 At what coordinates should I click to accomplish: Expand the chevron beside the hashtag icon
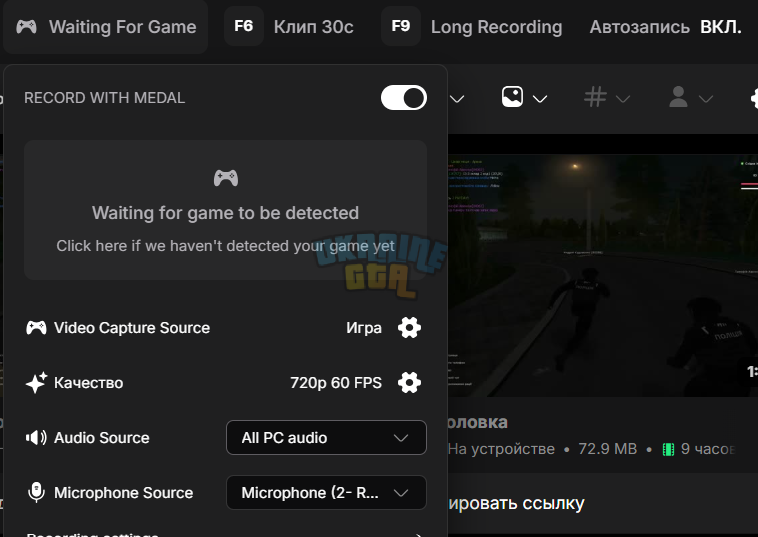pos(623,99)
